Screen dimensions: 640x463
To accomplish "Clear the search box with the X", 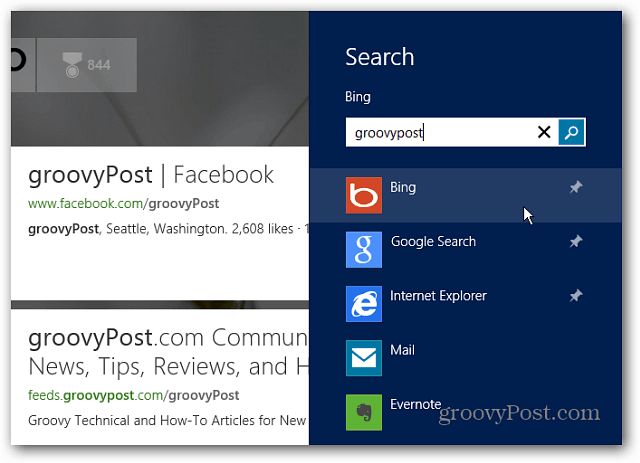I will (x=544, y=132).
